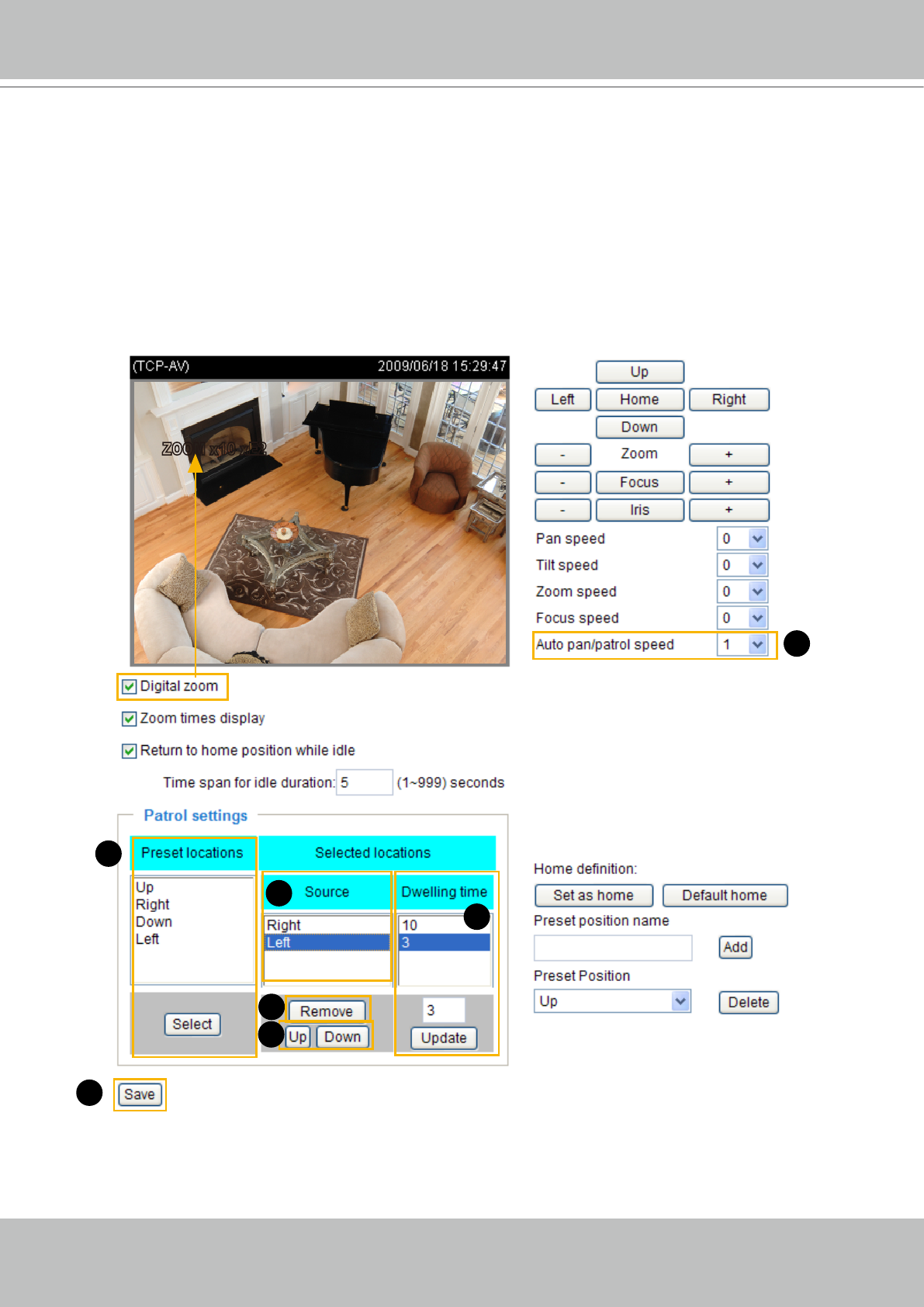Click the dwelling time input field
924x1307 pixels.
444,1011
